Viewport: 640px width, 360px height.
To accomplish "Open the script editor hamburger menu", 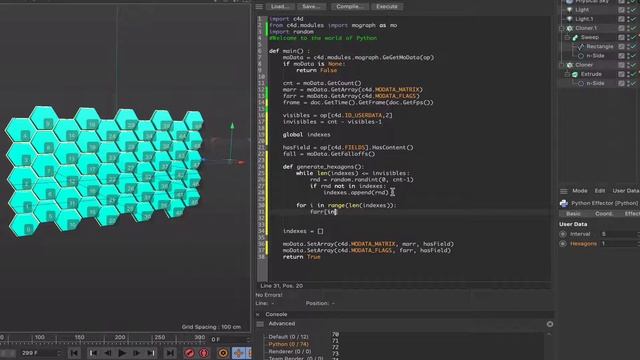I will (259, 7).
